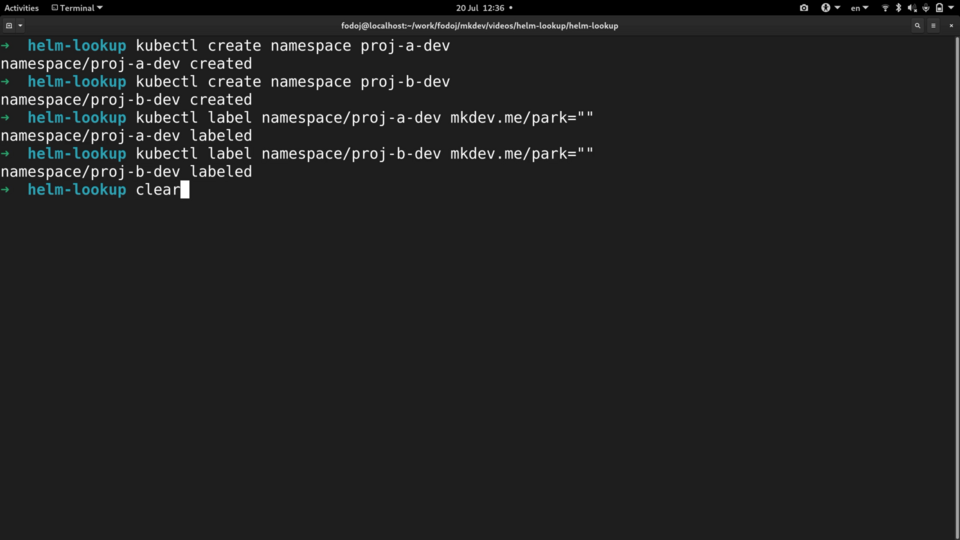
Task: Click the Wi-Fi network status icon
Action: (x=885, y=8)
